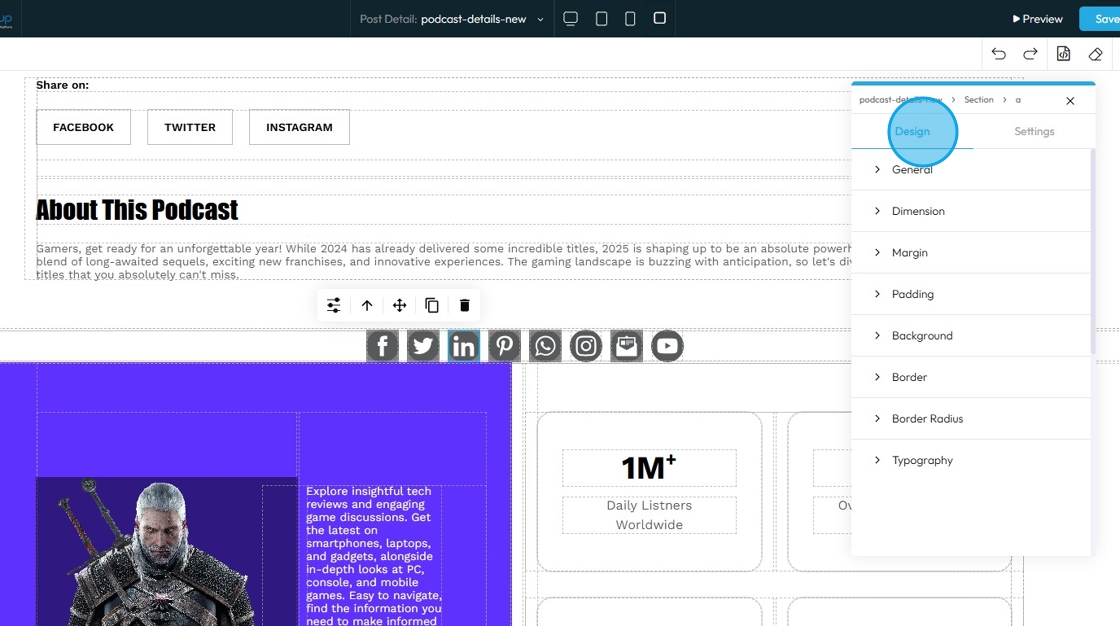The height and width of the screenshot is (626, 1120).
Task: Select the Daily Listners Worldwide text
Action: [x=649, y=515]
